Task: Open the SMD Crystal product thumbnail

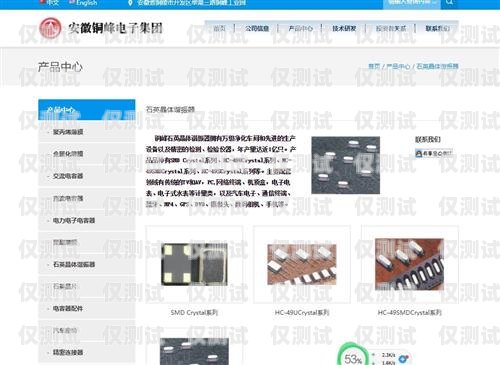Action: tap(194, 264)
